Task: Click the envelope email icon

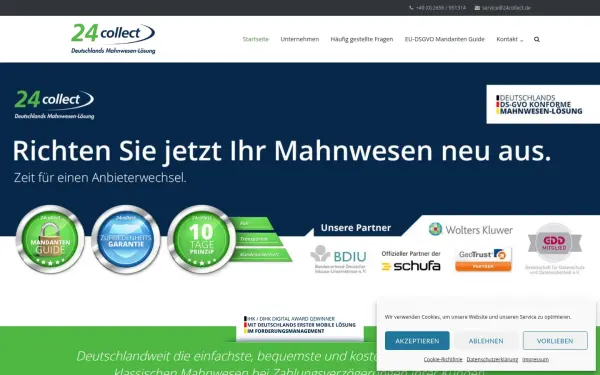Action: tap(477, 8)
